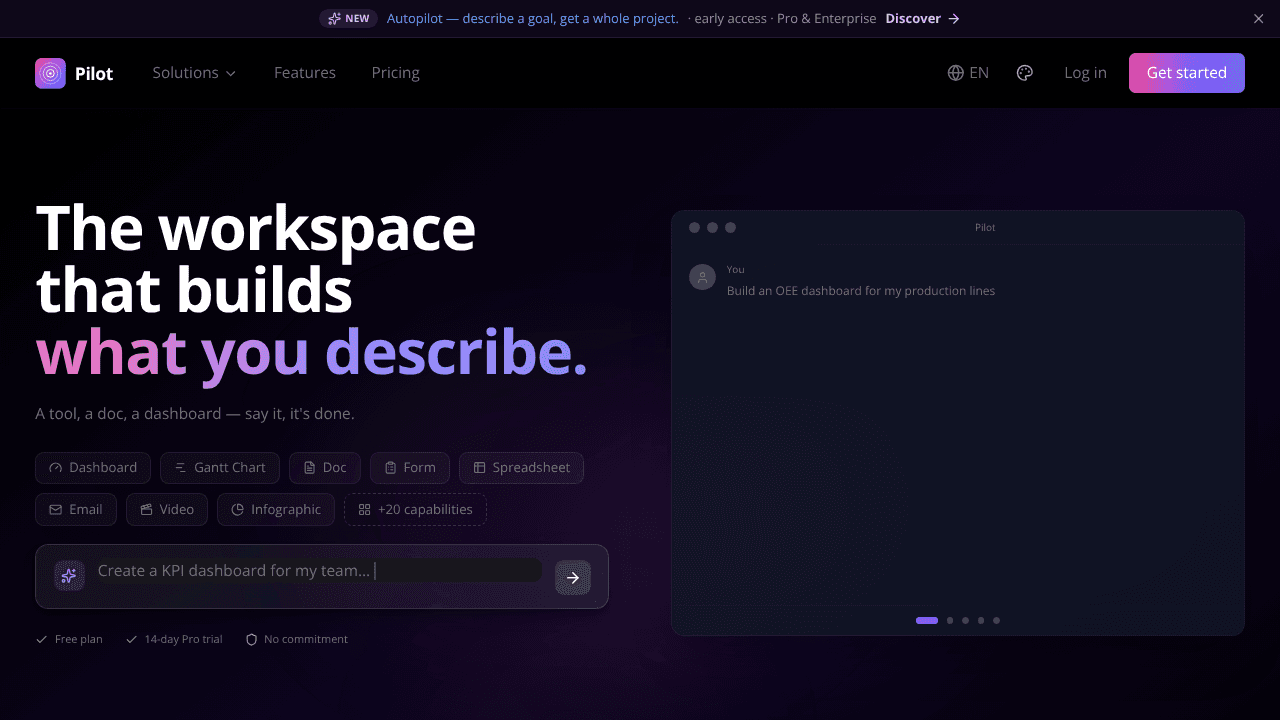Select the first active carousel dot
Image resolution: width=1280 pixels, height=720 pixels.
(x=927, y=620)
